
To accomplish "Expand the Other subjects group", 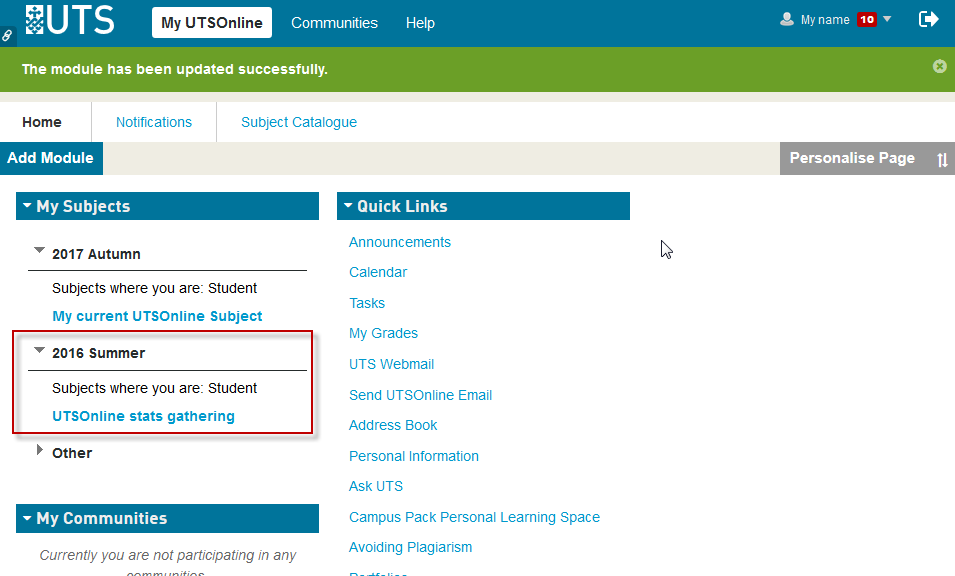I will coord(40,451).
